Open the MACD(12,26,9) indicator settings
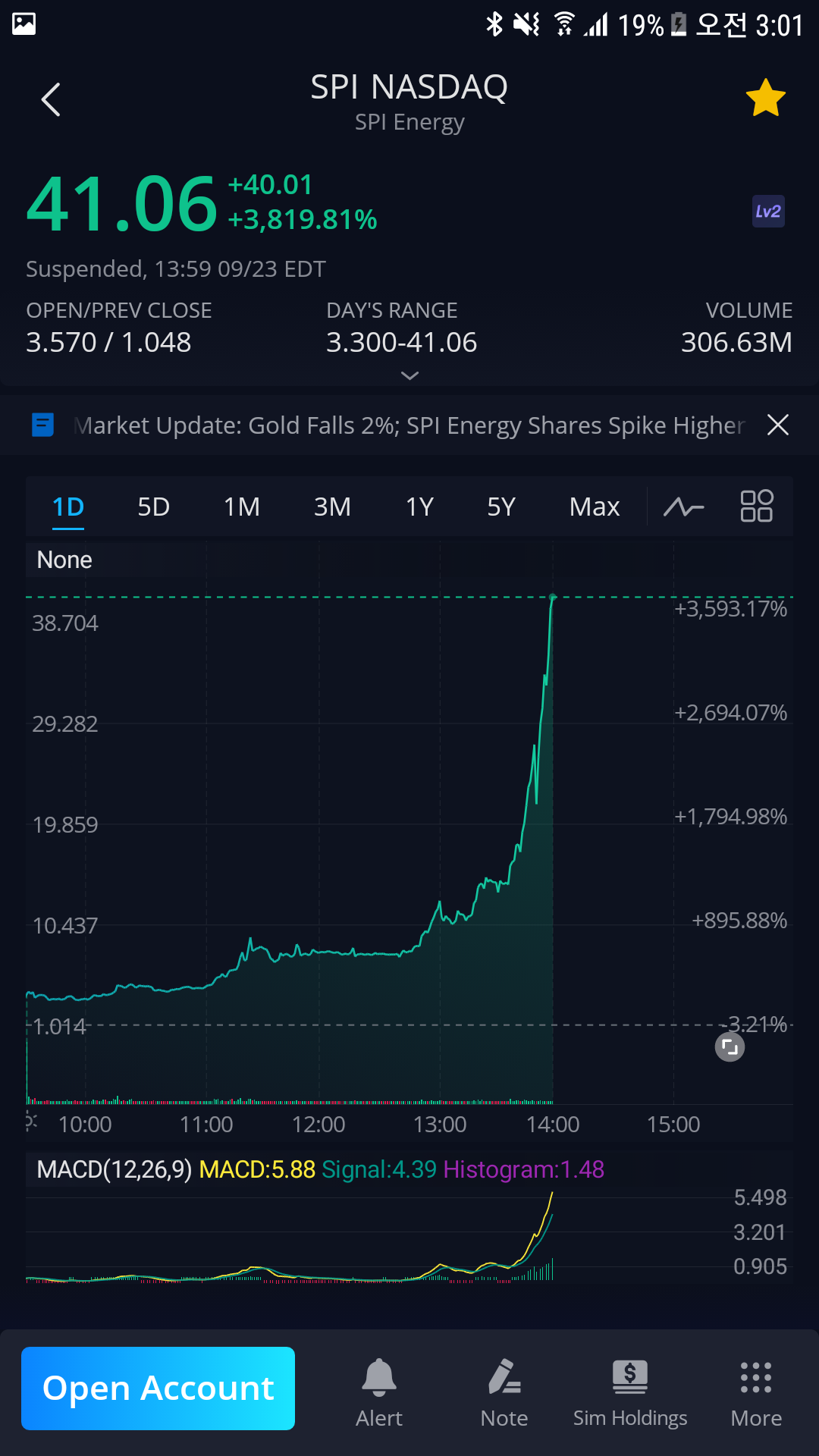 pyautogui.click(x=114, y=1169)
